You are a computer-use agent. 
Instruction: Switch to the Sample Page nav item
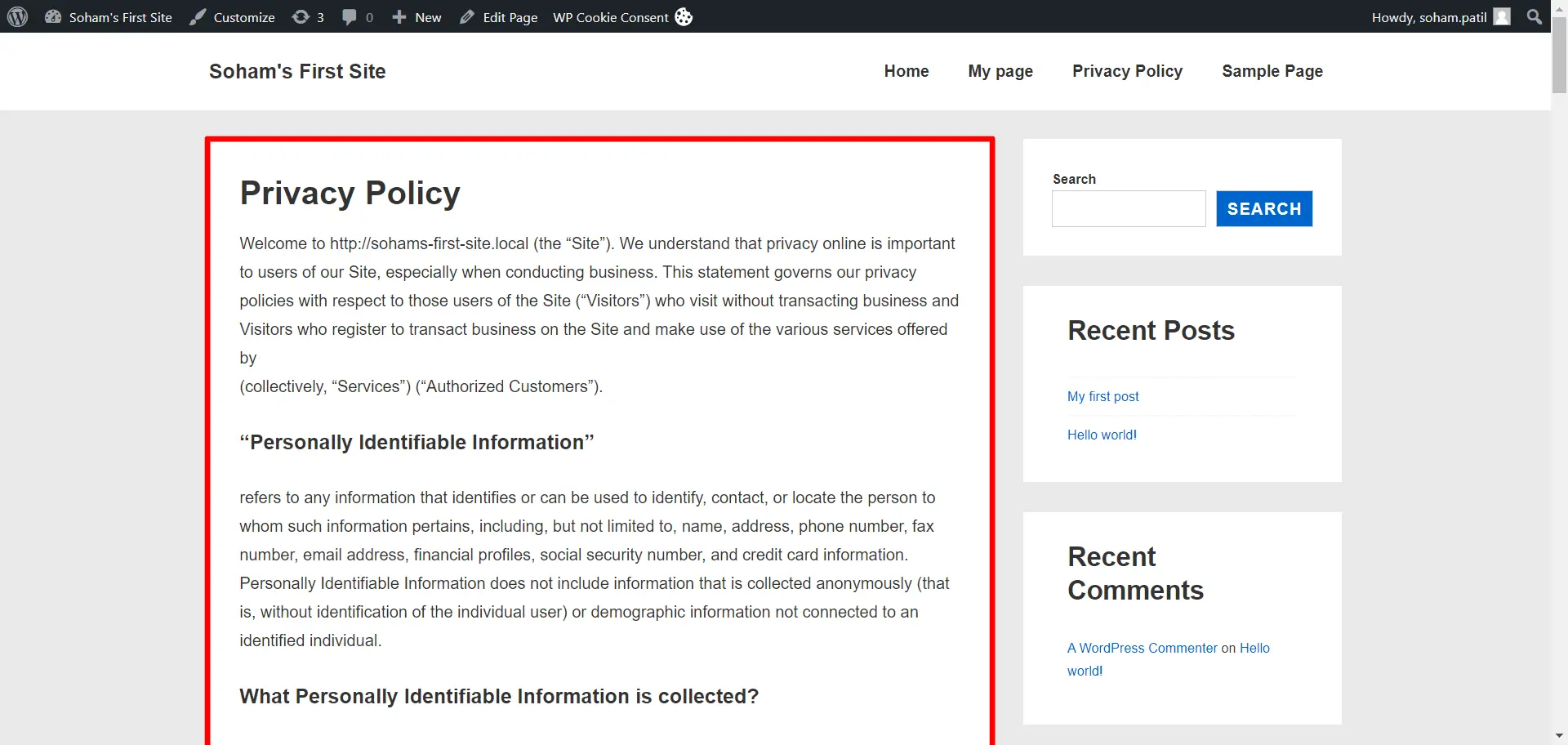(x=1272, y=71)
